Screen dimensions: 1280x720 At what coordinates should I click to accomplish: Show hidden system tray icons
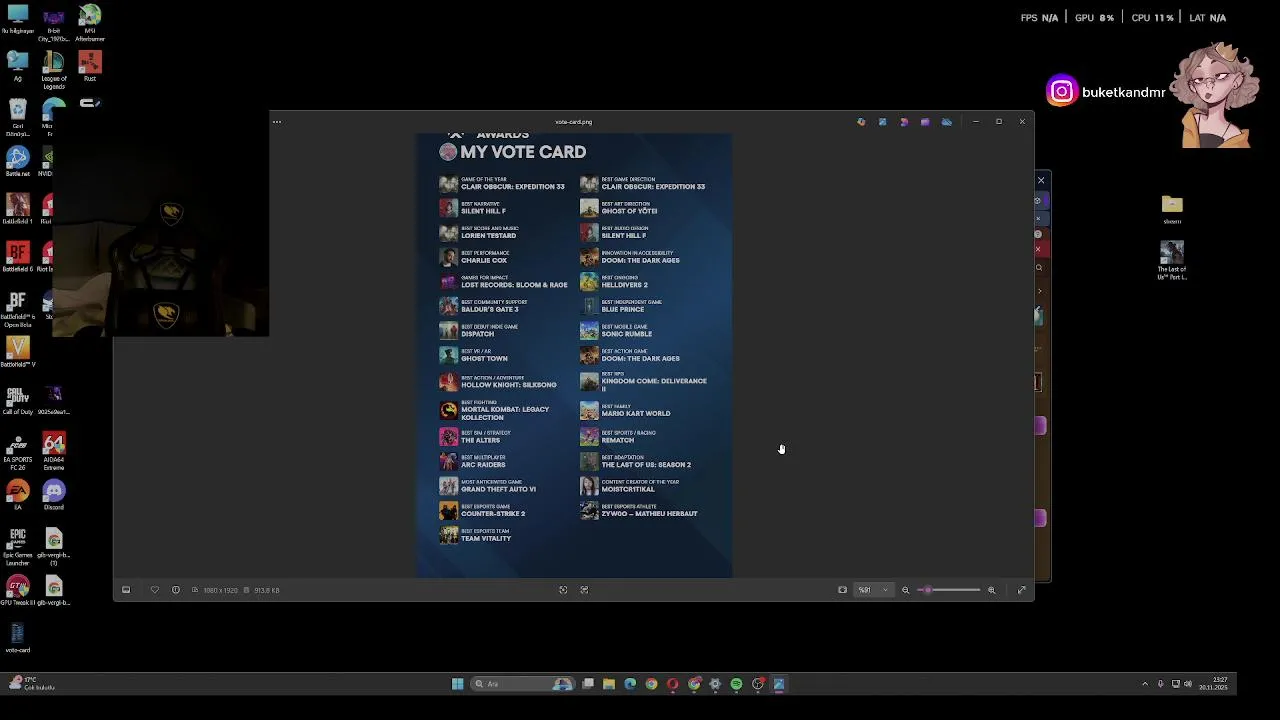point(1145,684)
